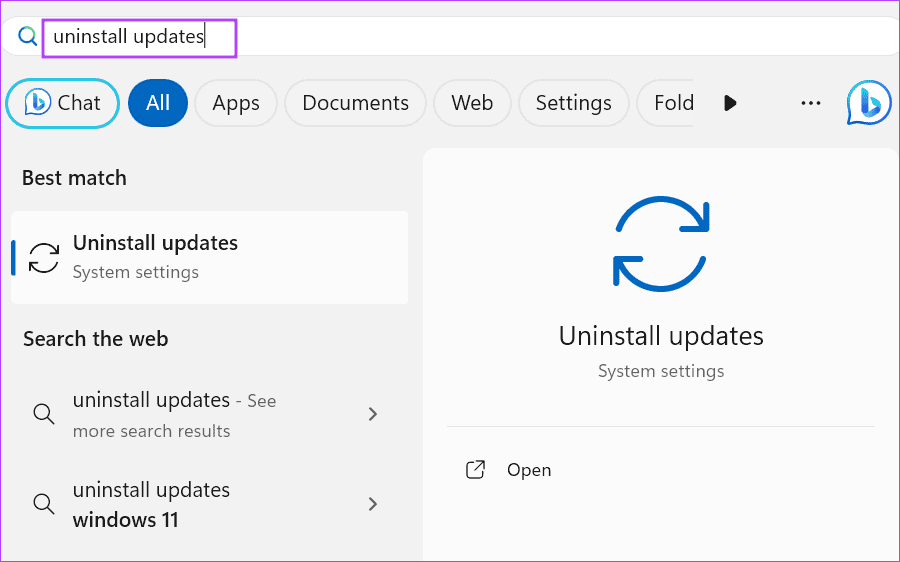Select the Web filter tab
The width and height of the screenshot is (900, 562).
coord(472,103)
